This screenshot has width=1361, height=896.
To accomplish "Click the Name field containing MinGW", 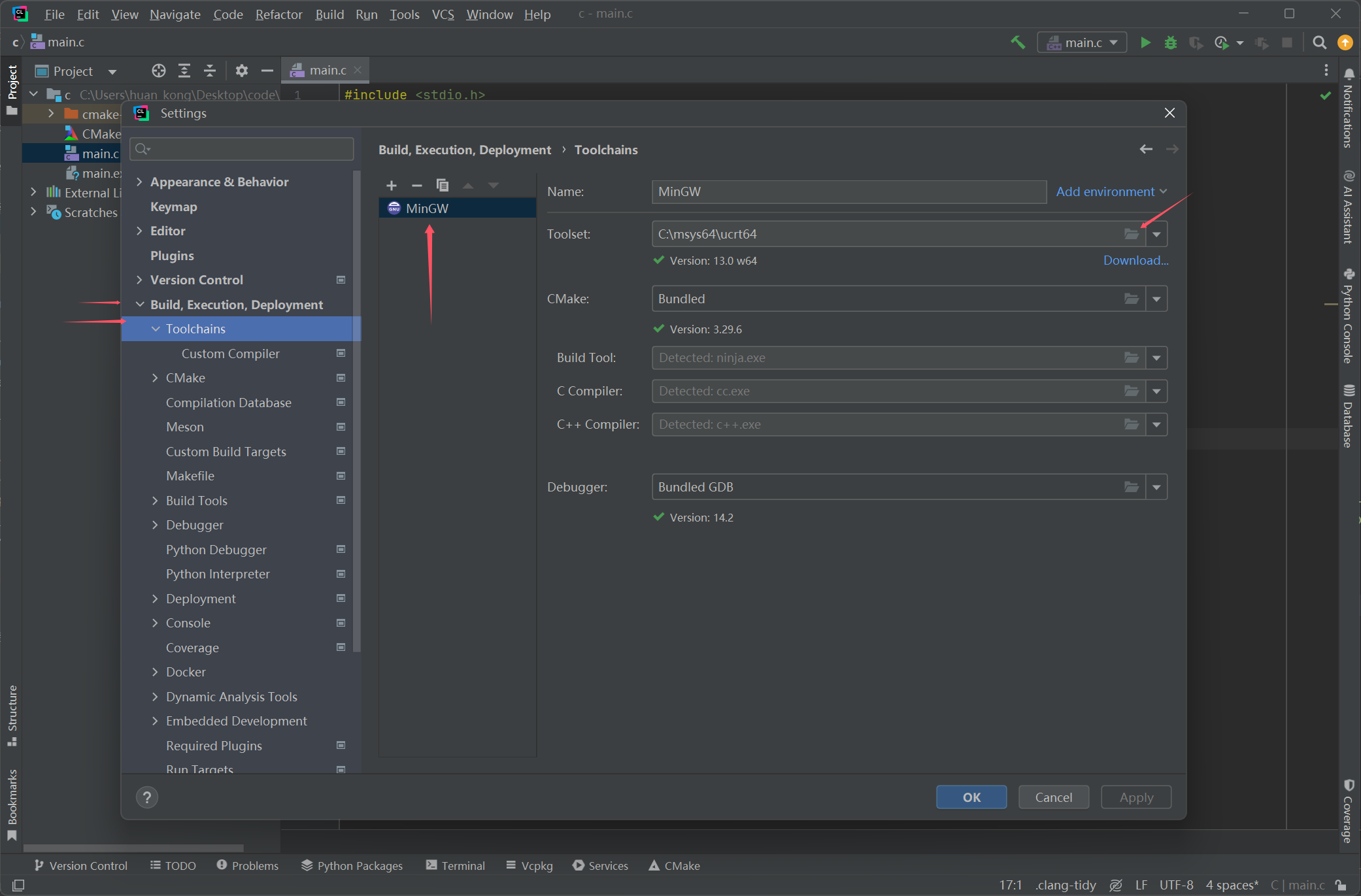I will click(849, 191).
